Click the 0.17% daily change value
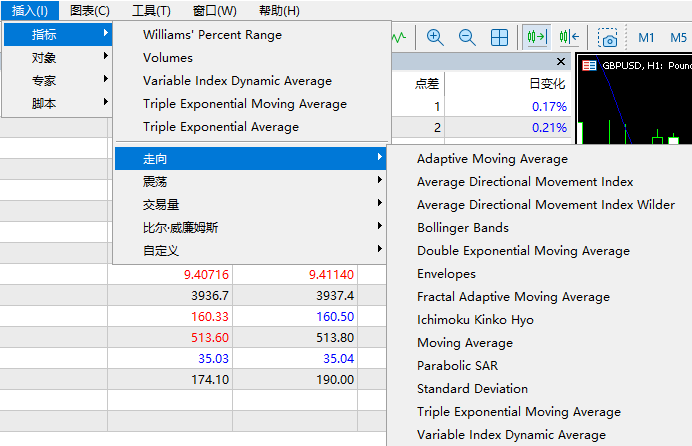 click(x=549, y=106)
